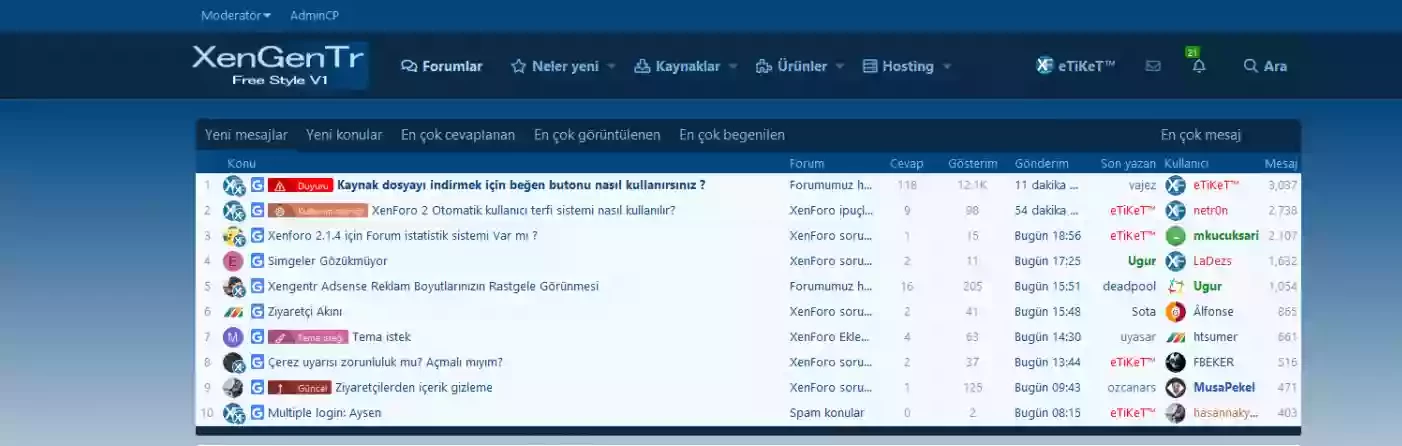Open thread 'XenForo 2 Otomatik kullanıcı terfi sistemi'
Viewport: 1402px width, 446px height.
coord(523,211)
